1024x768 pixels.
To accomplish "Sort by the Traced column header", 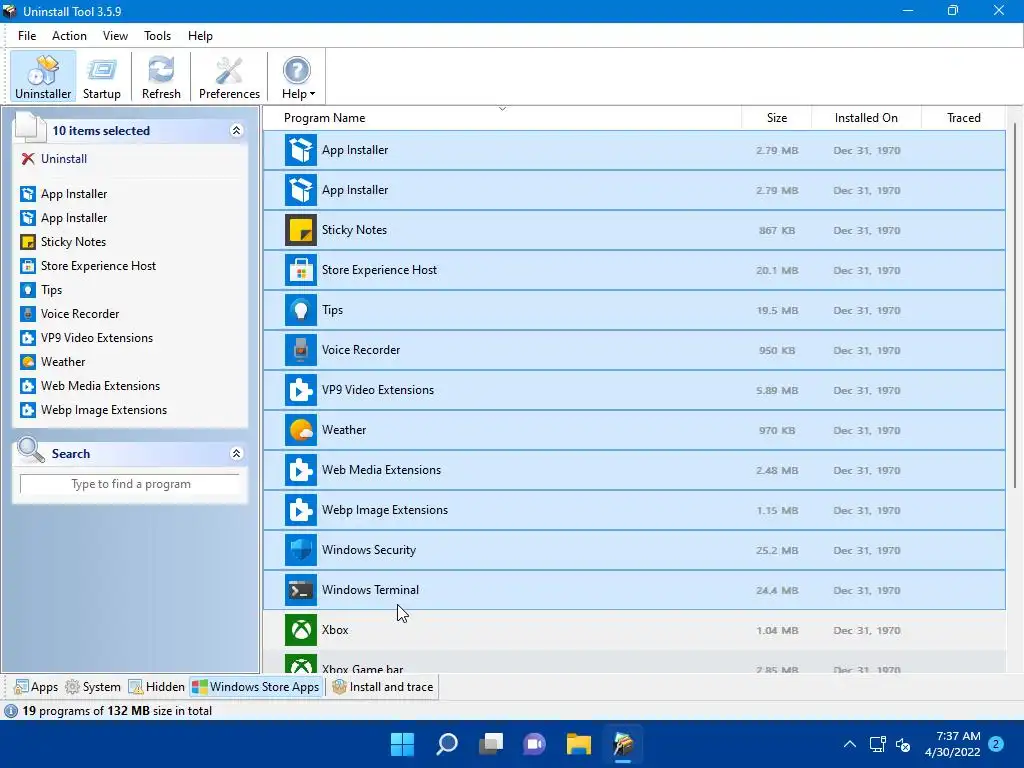I will point(964,118).
